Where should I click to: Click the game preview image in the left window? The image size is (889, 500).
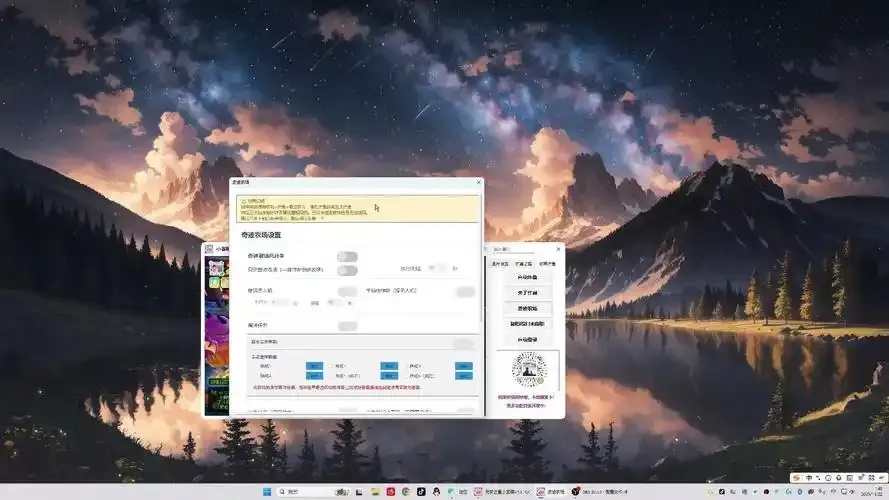point(217,337)
